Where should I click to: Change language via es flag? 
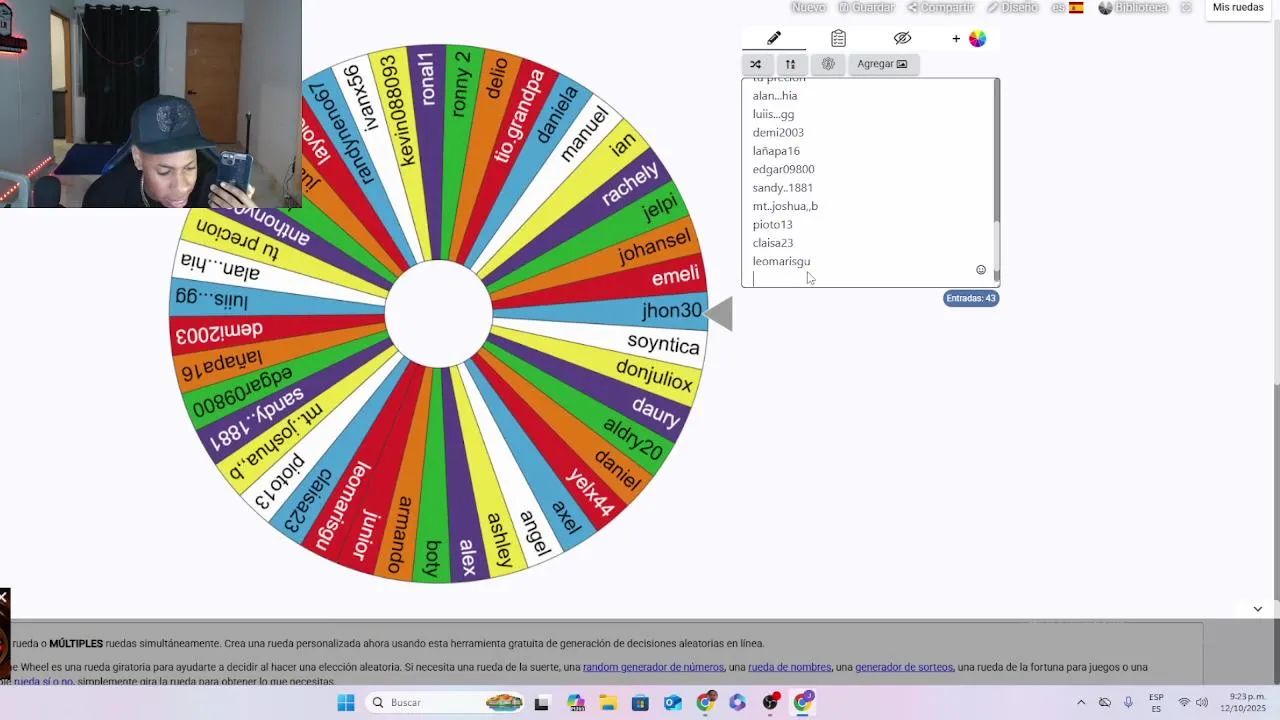click(x=1067, y=7)
